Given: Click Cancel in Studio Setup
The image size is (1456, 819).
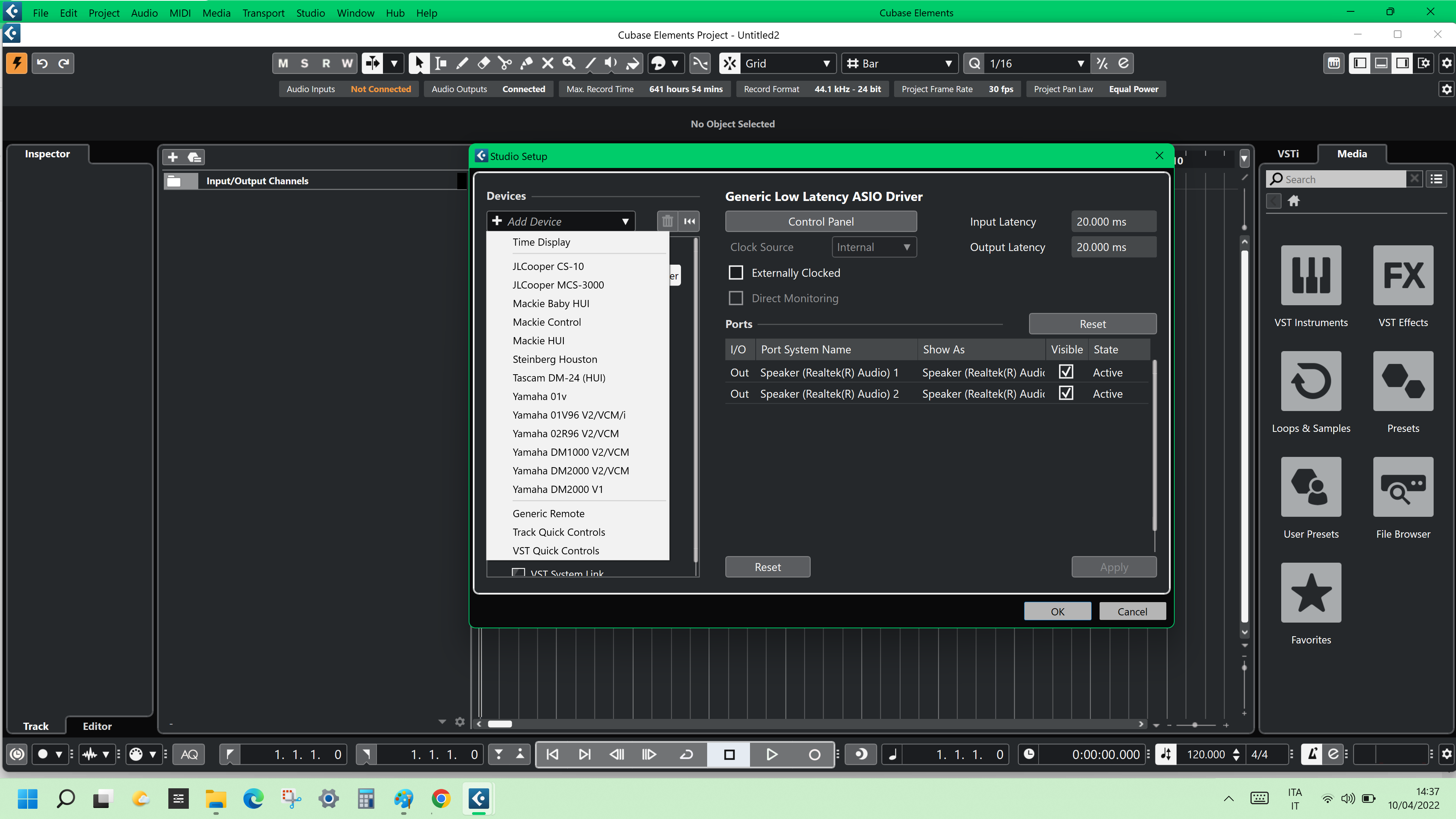Looking at the screenshot, I should point(1131,612).
